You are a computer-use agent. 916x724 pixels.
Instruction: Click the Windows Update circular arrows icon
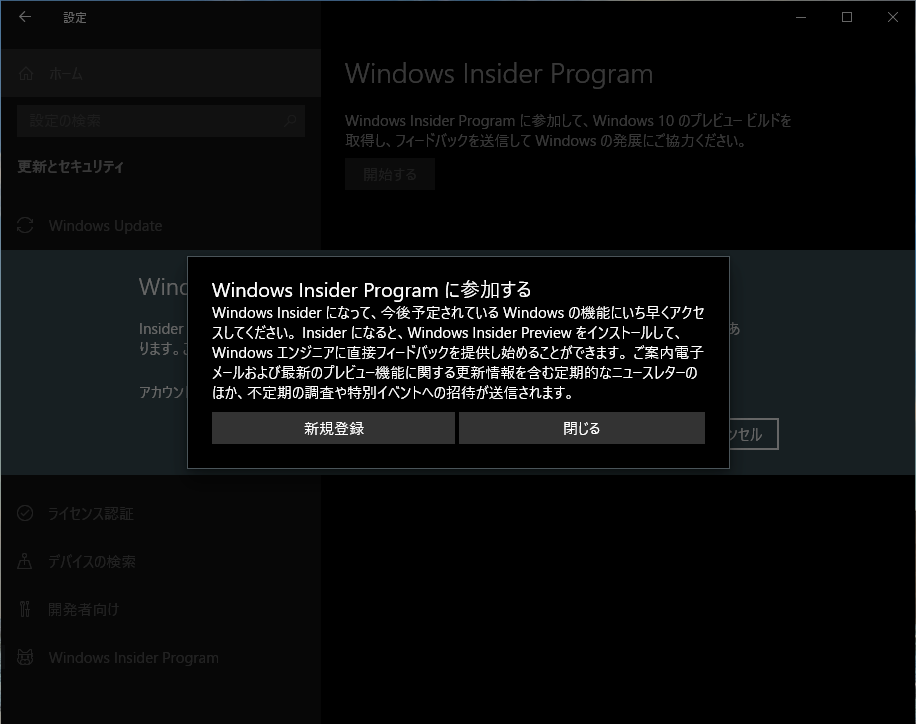click(x=24, y=225)
